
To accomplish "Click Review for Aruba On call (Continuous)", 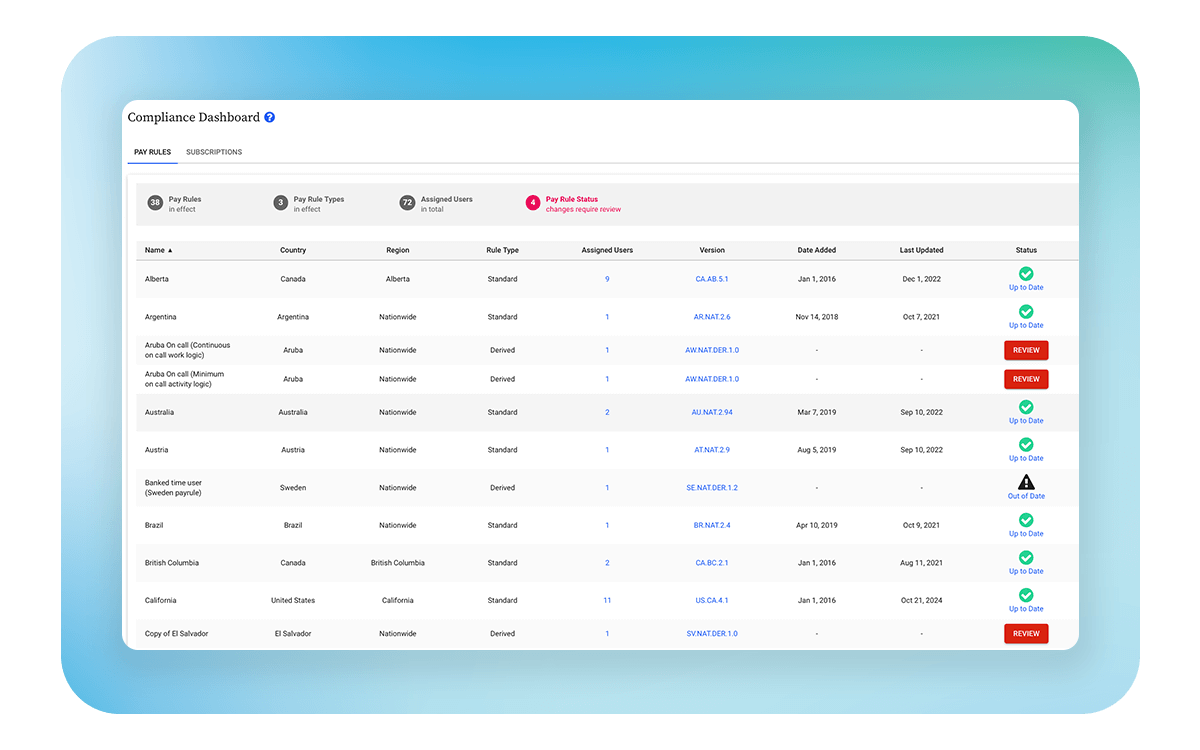I will (x=1026, y=350).
